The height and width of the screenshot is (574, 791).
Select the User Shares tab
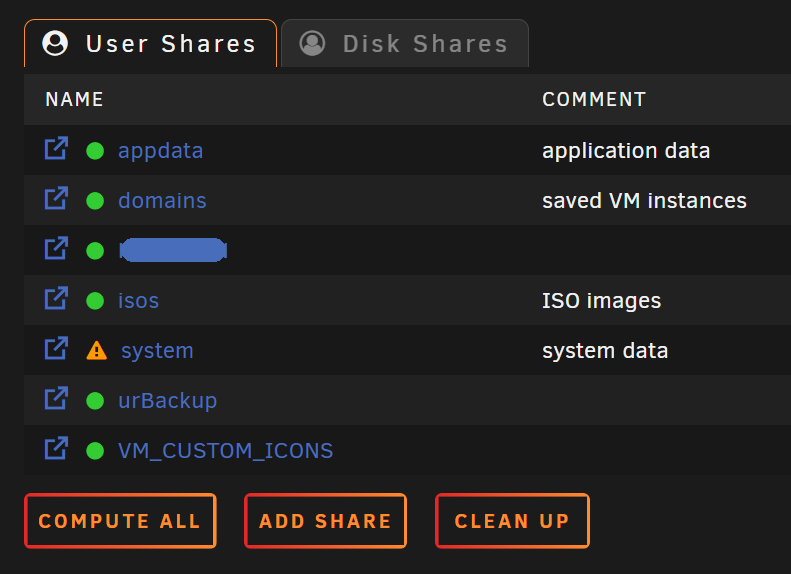150,43
